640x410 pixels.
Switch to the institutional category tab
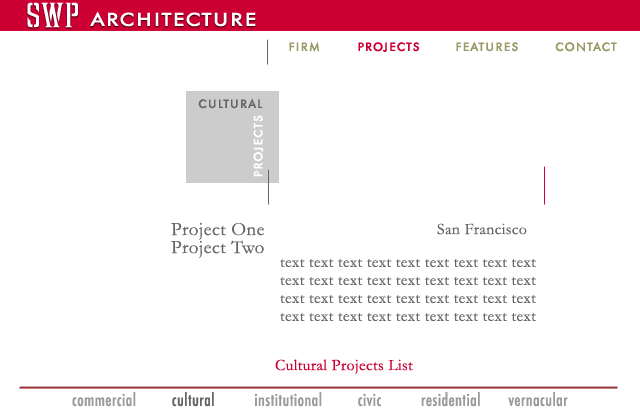tap(288, 400)
